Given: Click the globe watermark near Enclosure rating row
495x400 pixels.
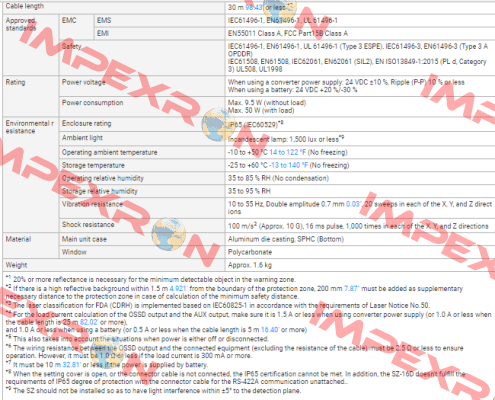Looking at the screenshot, I should click(218, 124).
